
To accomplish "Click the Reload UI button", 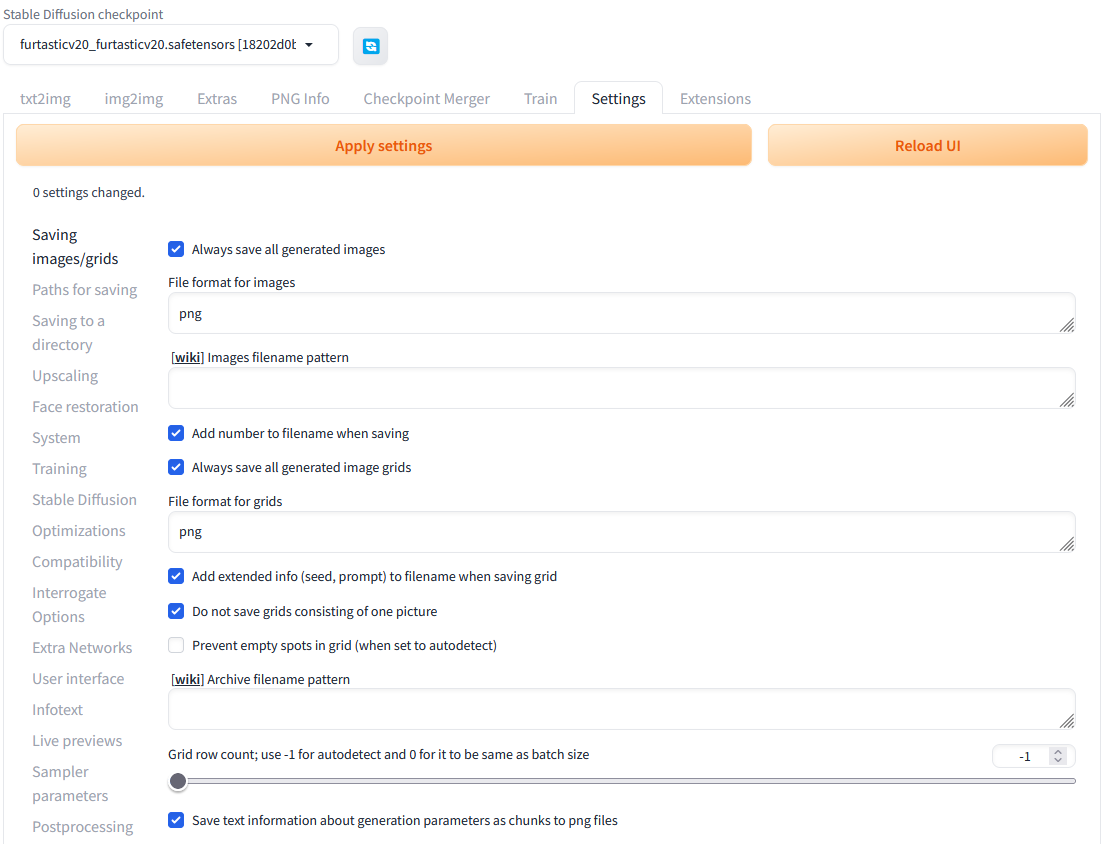I will coord(928,145).
